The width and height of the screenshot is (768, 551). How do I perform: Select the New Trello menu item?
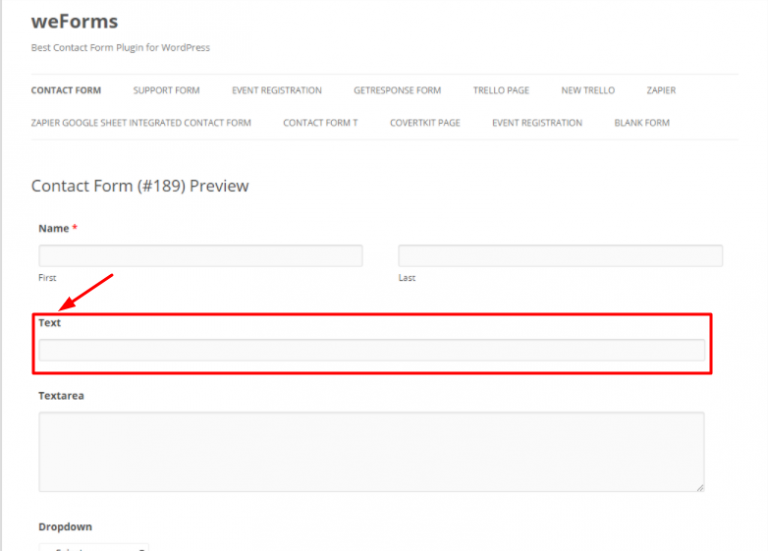click(588, 91)
